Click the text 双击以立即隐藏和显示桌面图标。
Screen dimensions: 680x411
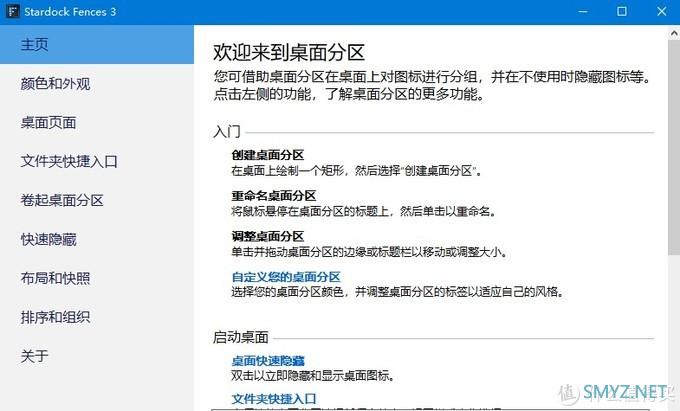[x=313, y=375]
